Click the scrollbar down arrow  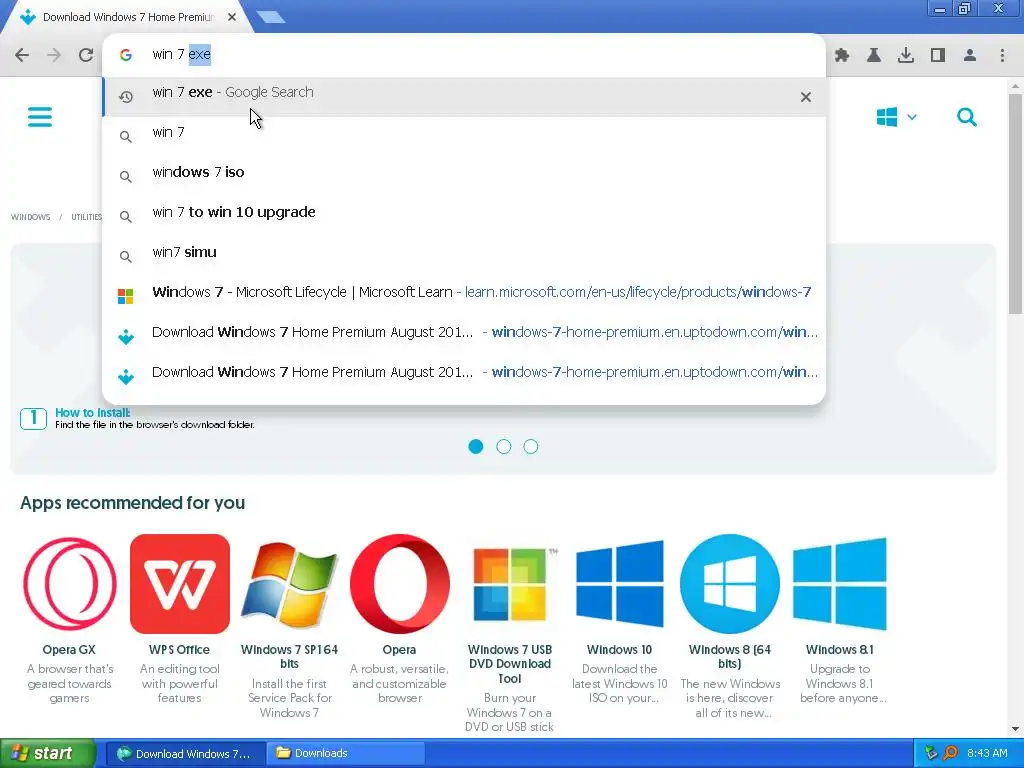(x=1015, y=729)
